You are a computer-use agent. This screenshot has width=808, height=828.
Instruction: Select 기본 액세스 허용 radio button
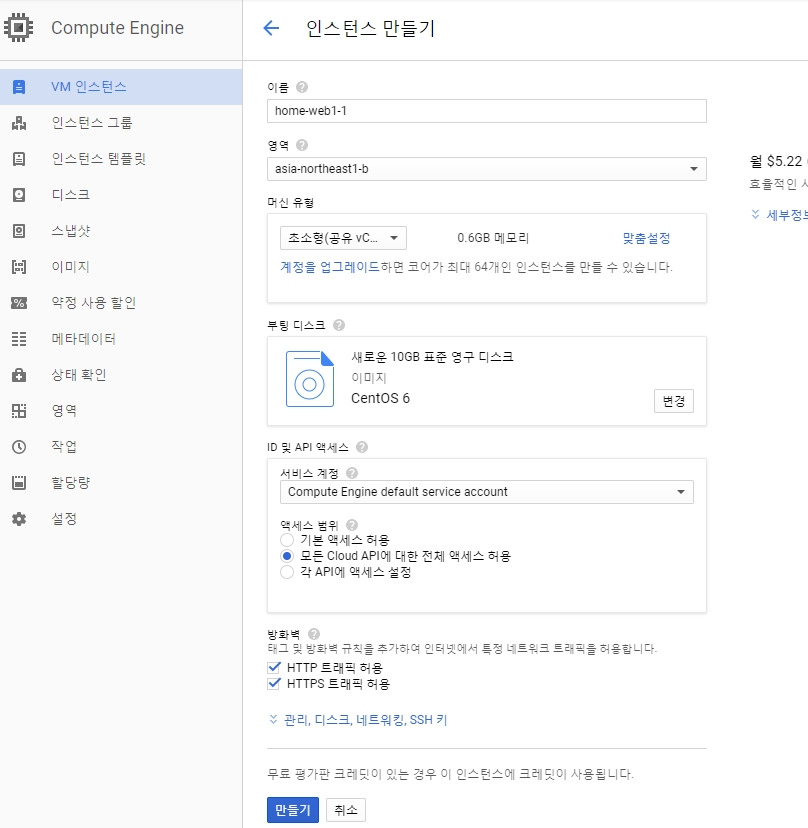287,540
